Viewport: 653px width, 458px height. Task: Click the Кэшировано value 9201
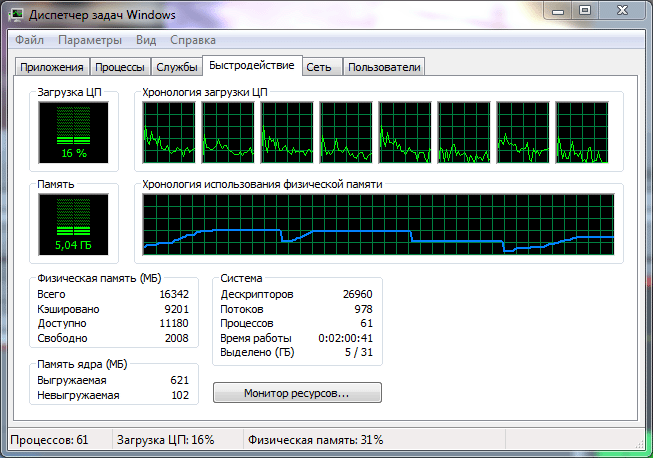[x=177, y=309]
